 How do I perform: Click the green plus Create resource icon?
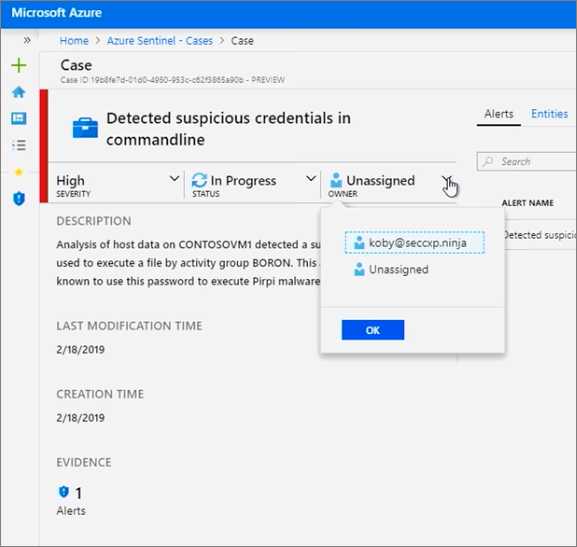[x=19, y=65]
